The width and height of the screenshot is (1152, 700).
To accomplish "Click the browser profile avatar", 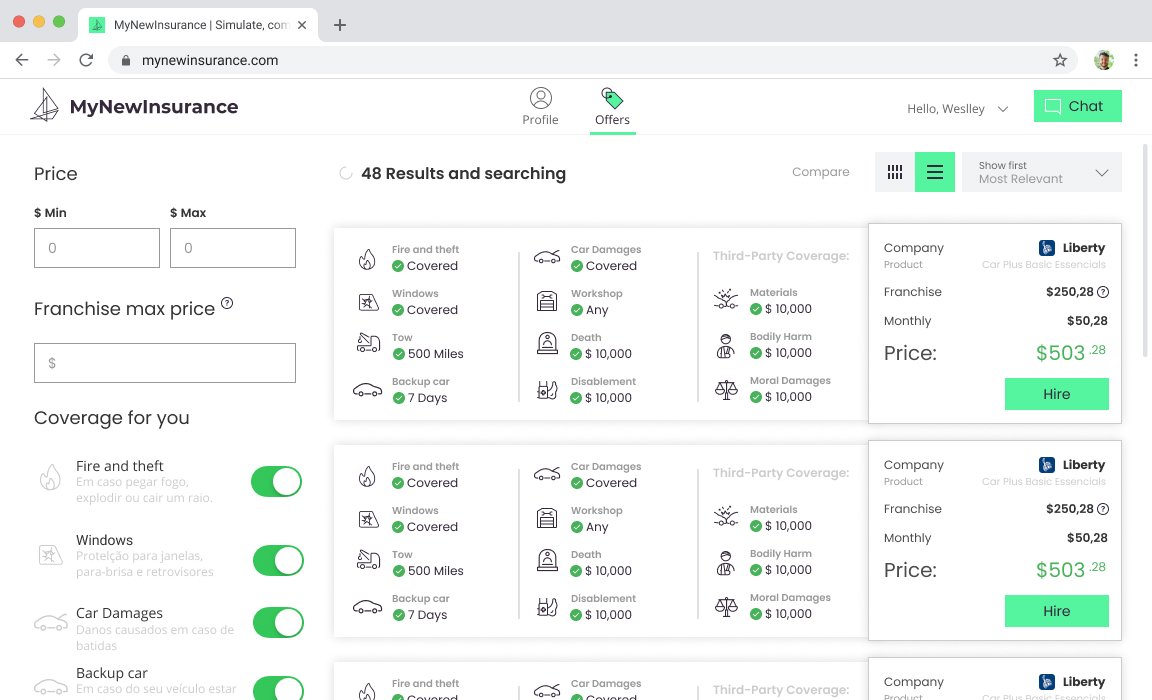I will [x=1104, y=60].
